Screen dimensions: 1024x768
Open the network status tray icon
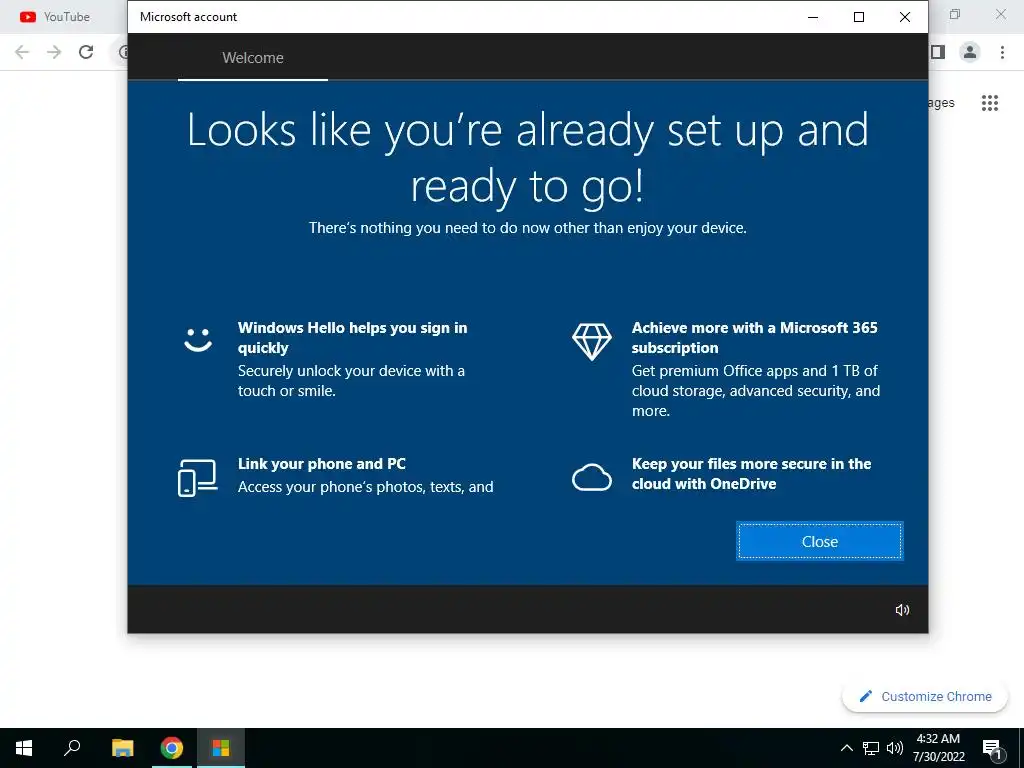[871, 748]
